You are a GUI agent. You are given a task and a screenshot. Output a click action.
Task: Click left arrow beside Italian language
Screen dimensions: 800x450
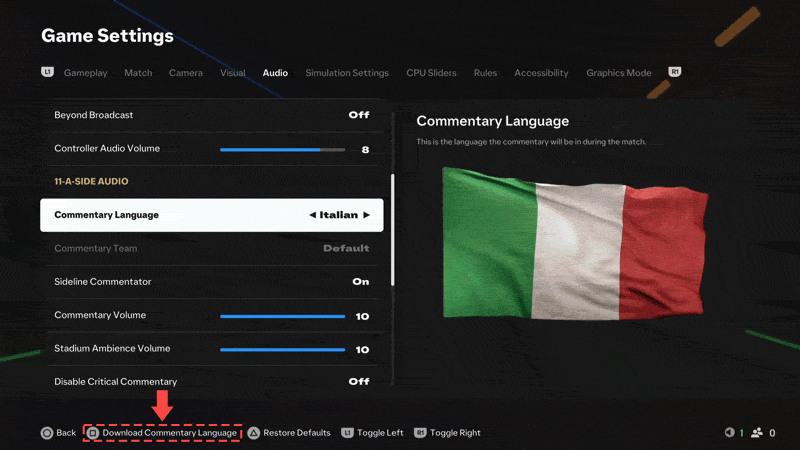coord(312,215)
